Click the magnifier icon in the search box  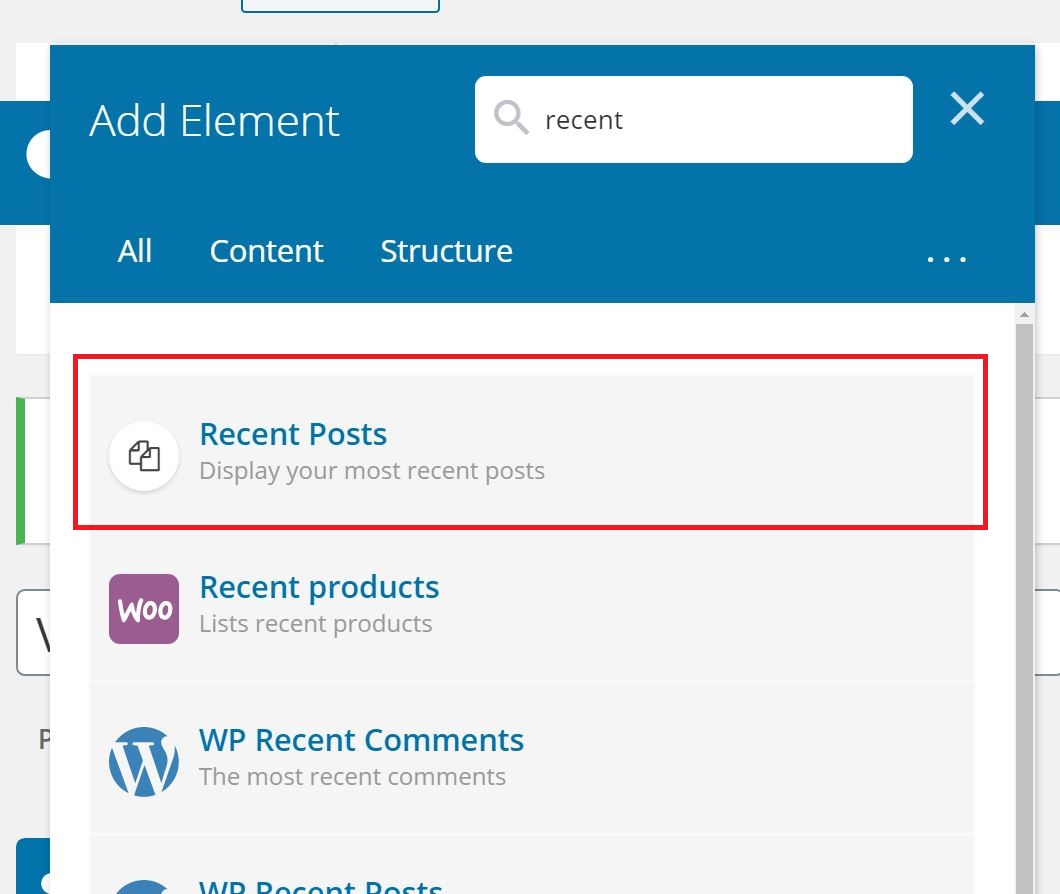coord(511,118)
